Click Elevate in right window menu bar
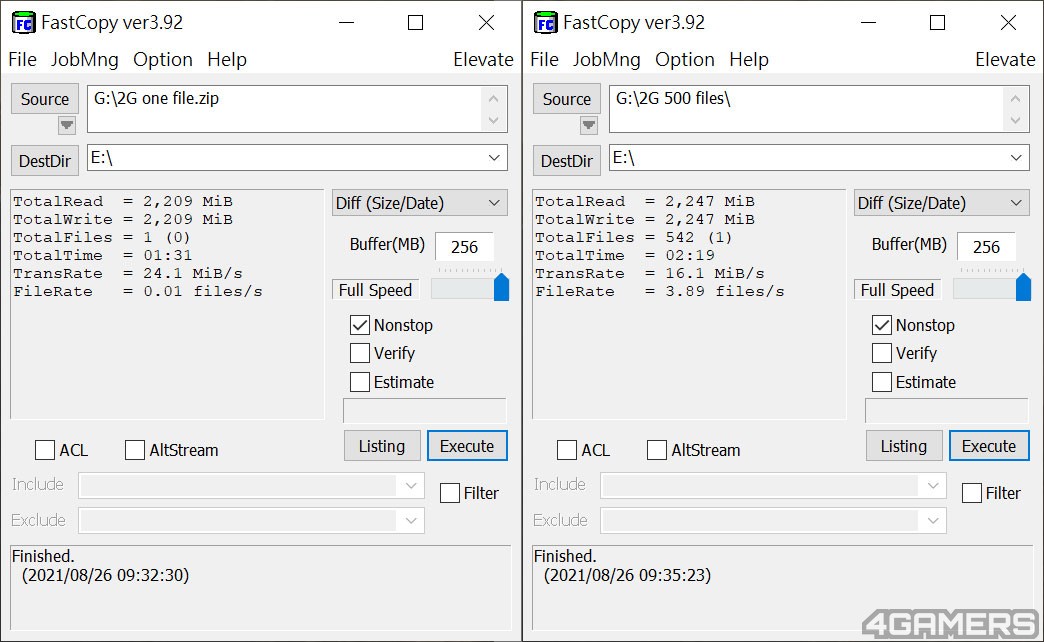 tap(1005, 59)
